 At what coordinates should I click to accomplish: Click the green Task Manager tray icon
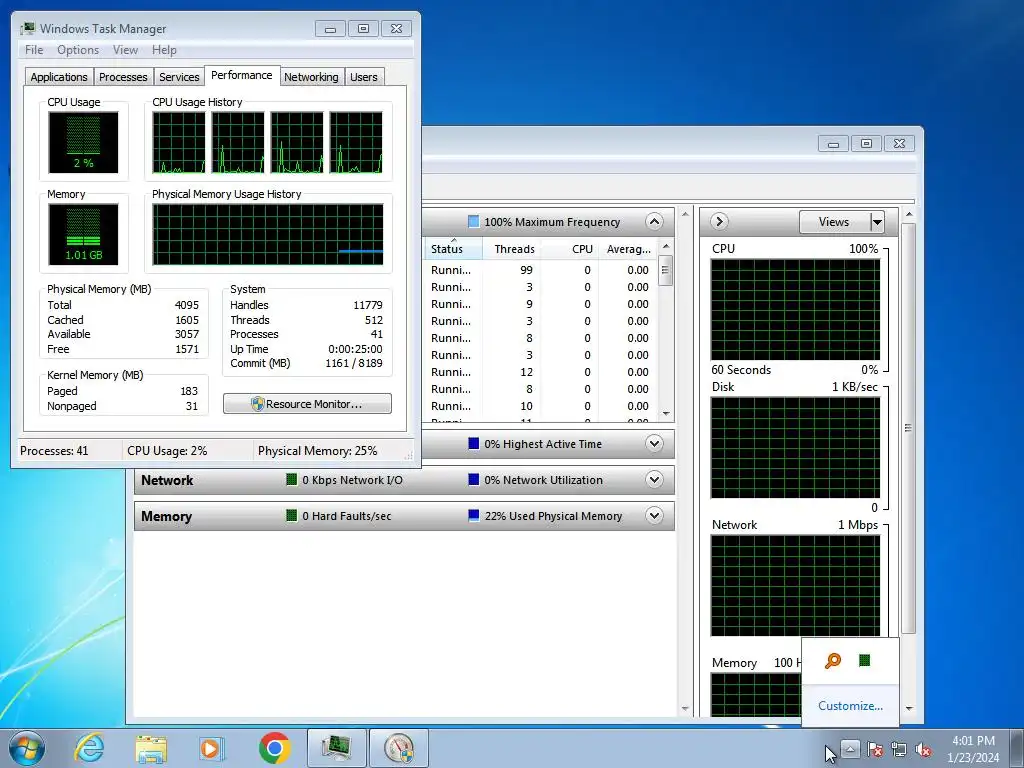865,660
